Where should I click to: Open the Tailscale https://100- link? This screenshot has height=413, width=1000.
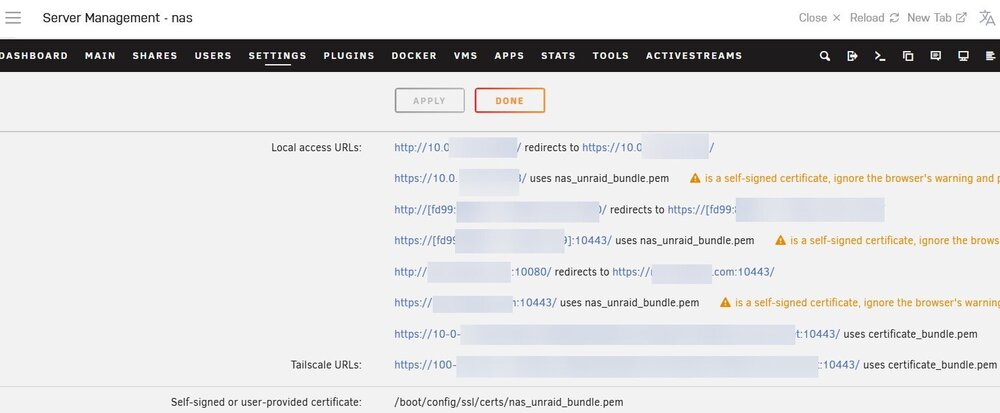tap(627, 365)
